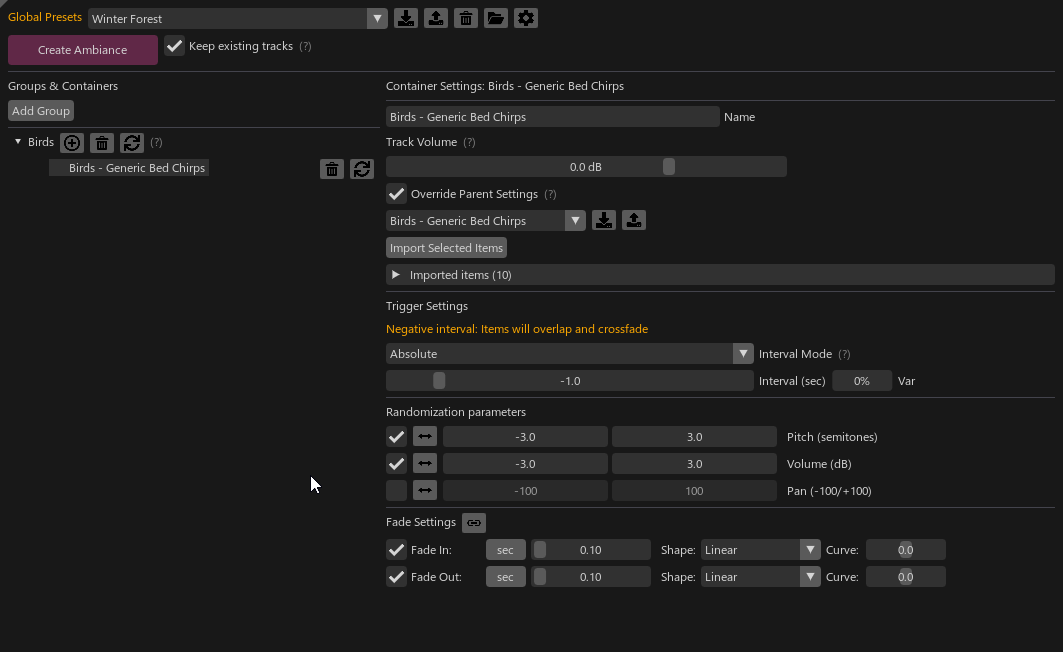Toggle the Fade In checkbox
Image resolution: width=1063 pixels, height=652 pixels.
(397, 550)
